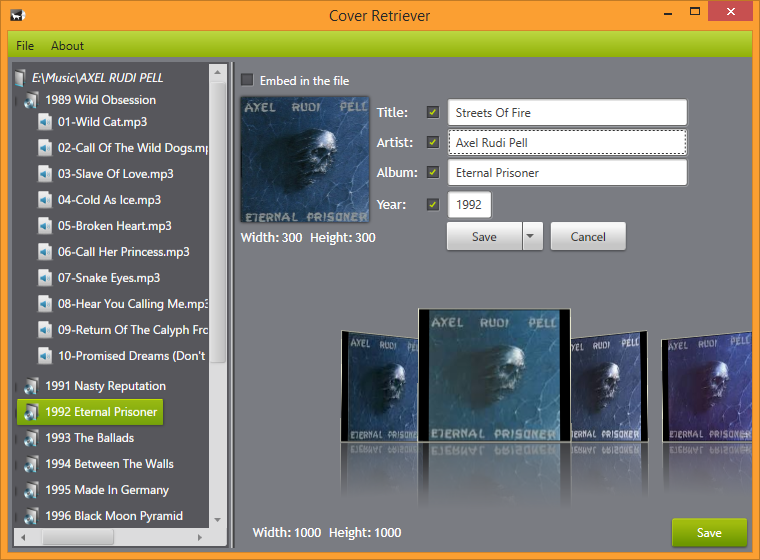Click the Cancel button
Screen dimensions: 760x560
tap(588, 236)
